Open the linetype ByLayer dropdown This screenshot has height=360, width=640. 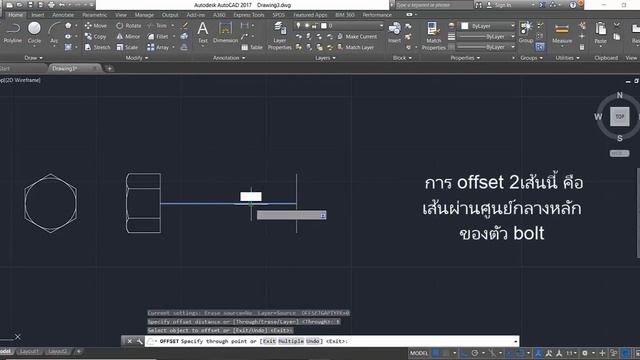pos(487,47)
